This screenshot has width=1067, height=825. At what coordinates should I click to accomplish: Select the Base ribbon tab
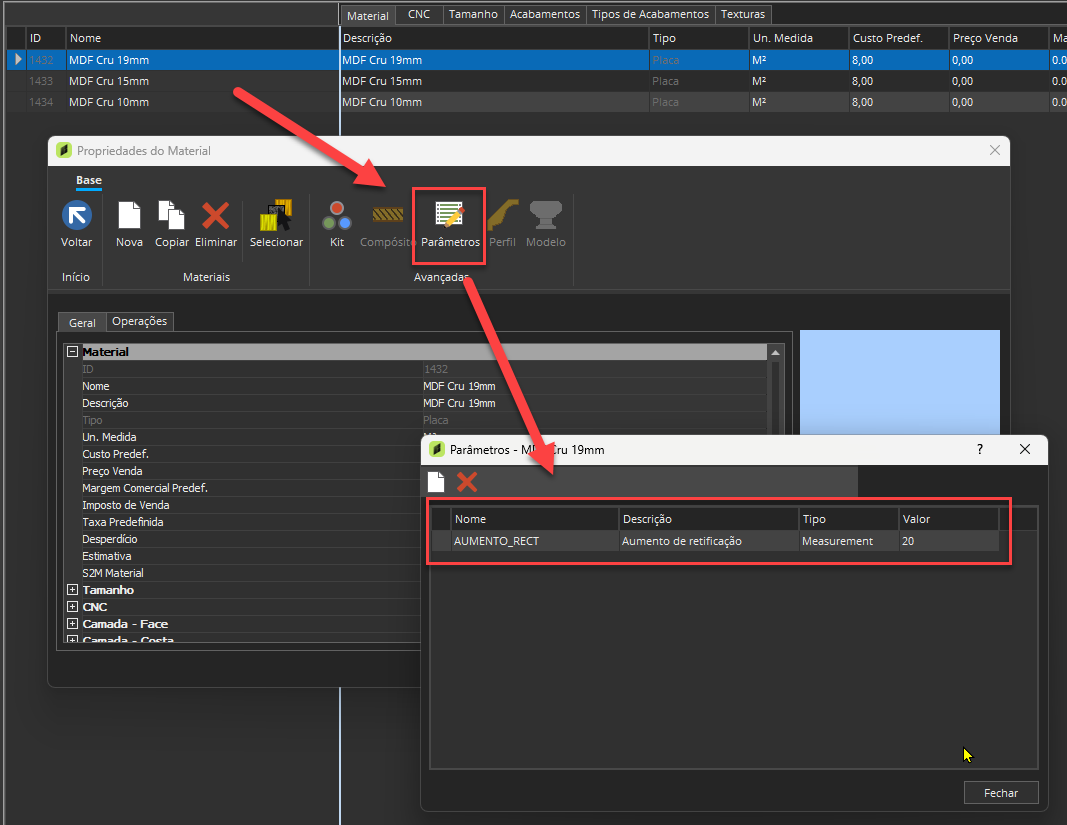pyautogui.click(x=89, y=180)
